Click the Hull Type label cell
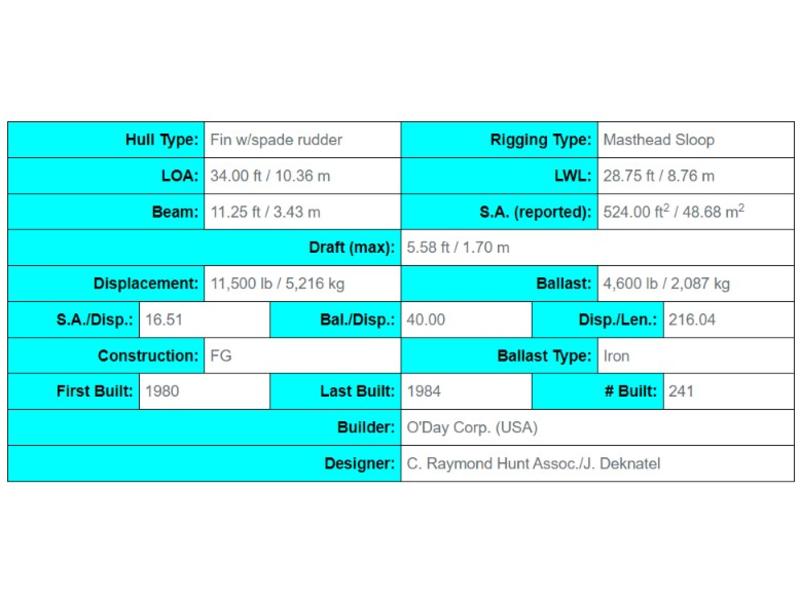Image resolution: width=800 pixels, height=600 pixels. 106,140
